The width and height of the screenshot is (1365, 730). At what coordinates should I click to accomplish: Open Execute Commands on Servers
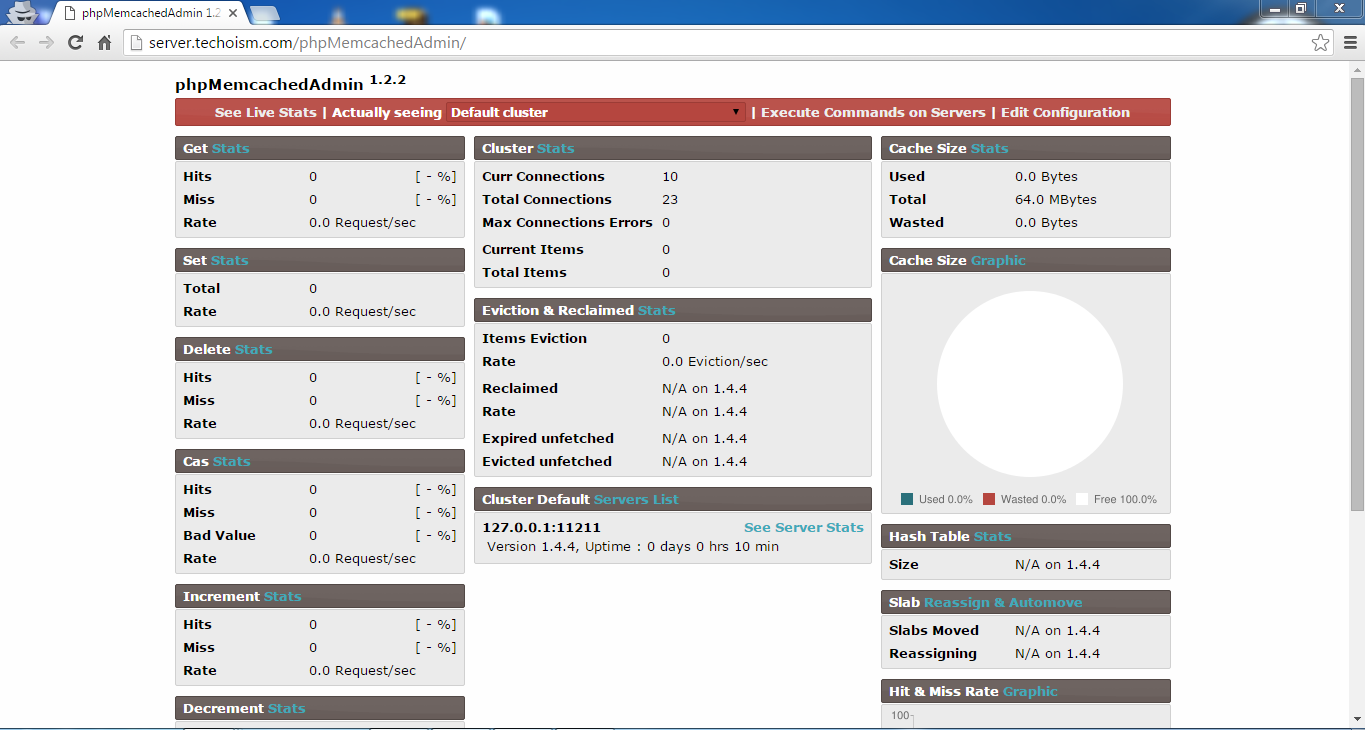tap(873, 112)
